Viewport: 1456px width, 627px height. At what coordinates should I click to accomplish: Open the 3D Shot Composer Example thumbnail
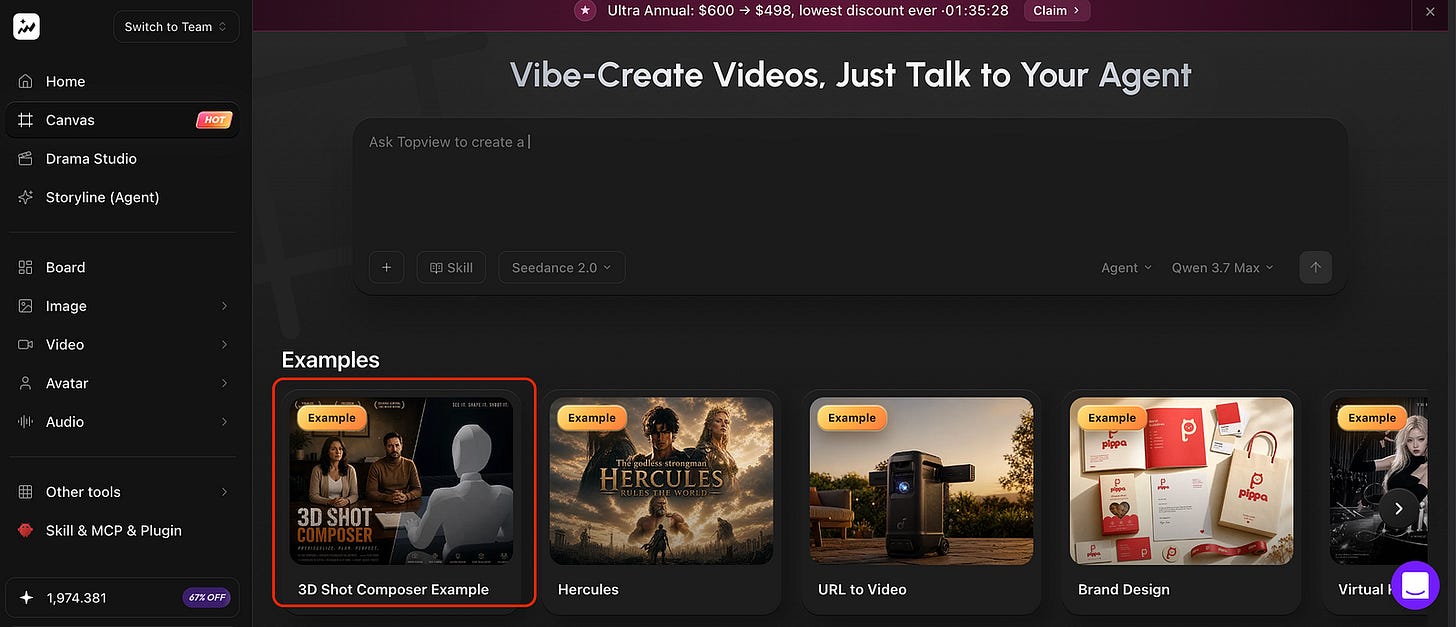(401, 481)
